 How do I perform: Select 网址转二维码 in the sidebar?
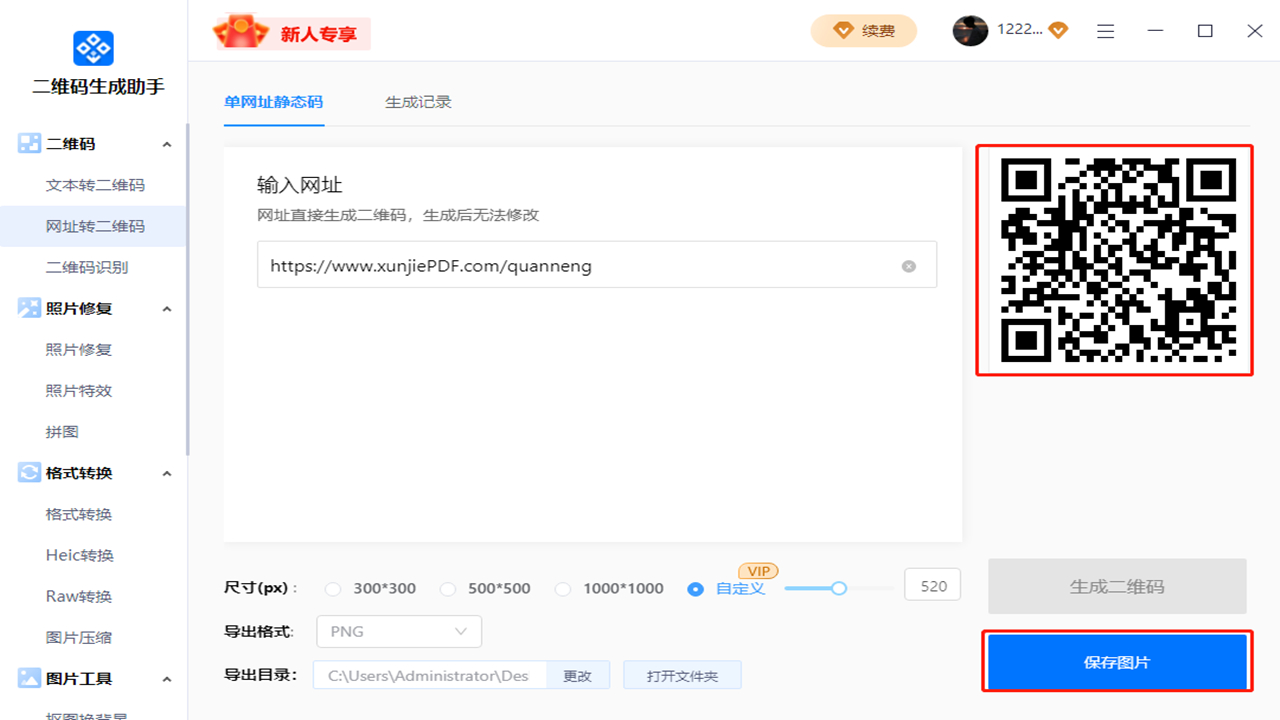click(x=93, y=225)
